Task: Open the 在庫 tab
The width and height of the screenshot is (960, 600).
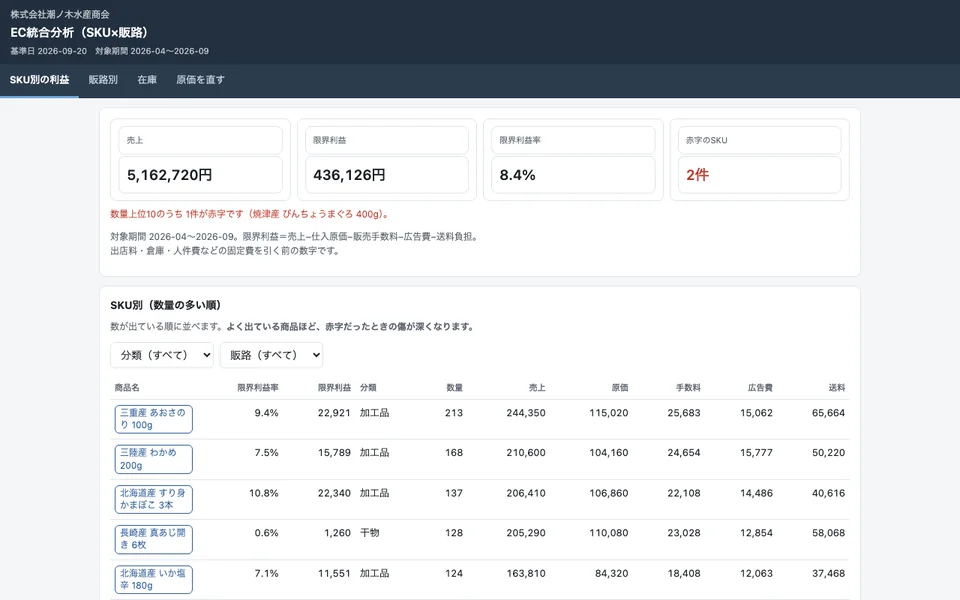Action: point(147,80)
